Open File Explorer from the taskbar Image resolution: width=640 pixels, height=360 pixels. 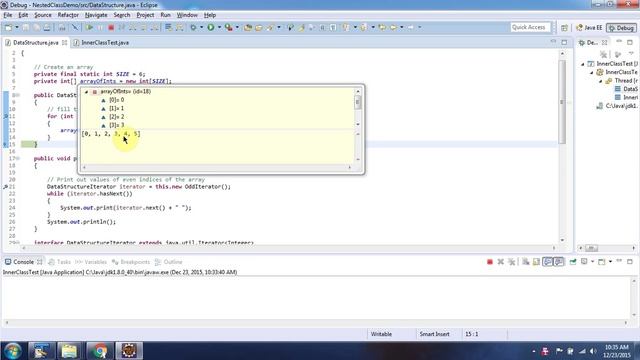[69, 351]
